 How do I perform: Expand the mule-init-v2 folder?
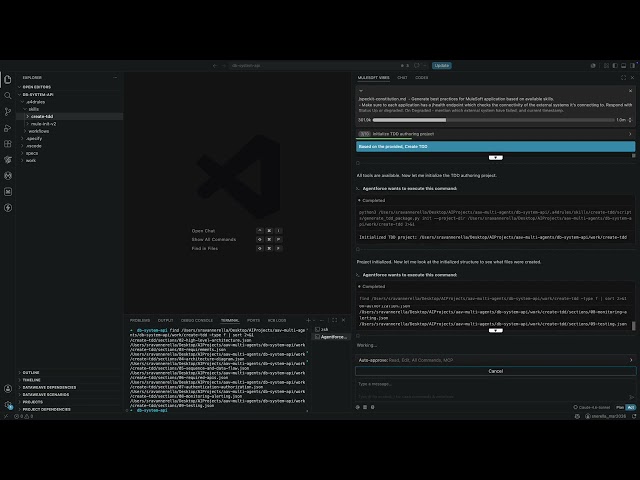43,124
